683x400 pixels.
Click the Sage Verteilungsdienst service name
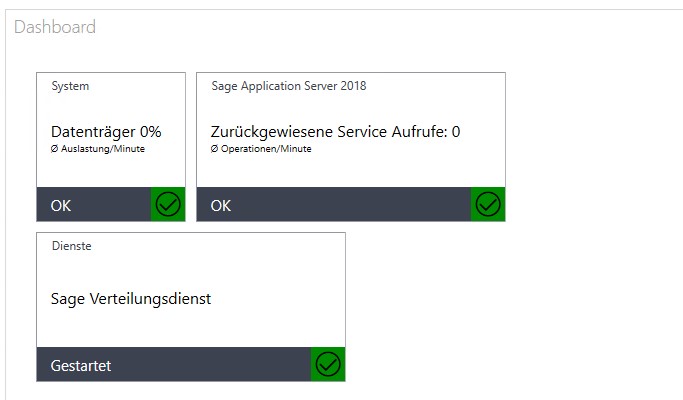[x=131, y=298]
